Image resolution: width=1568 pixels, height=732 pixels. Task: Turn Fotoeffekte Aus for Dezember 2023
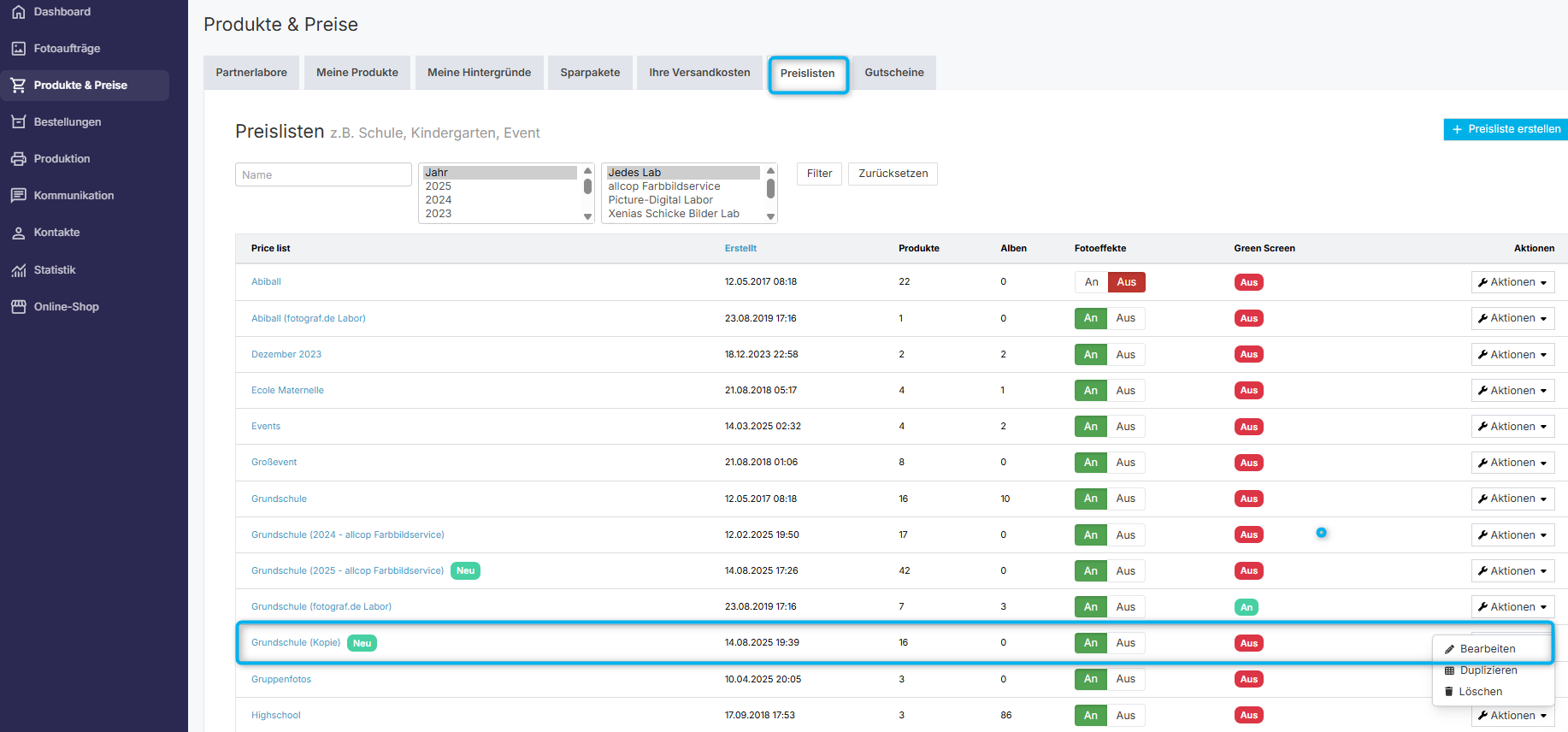[x=1126, y=355]
